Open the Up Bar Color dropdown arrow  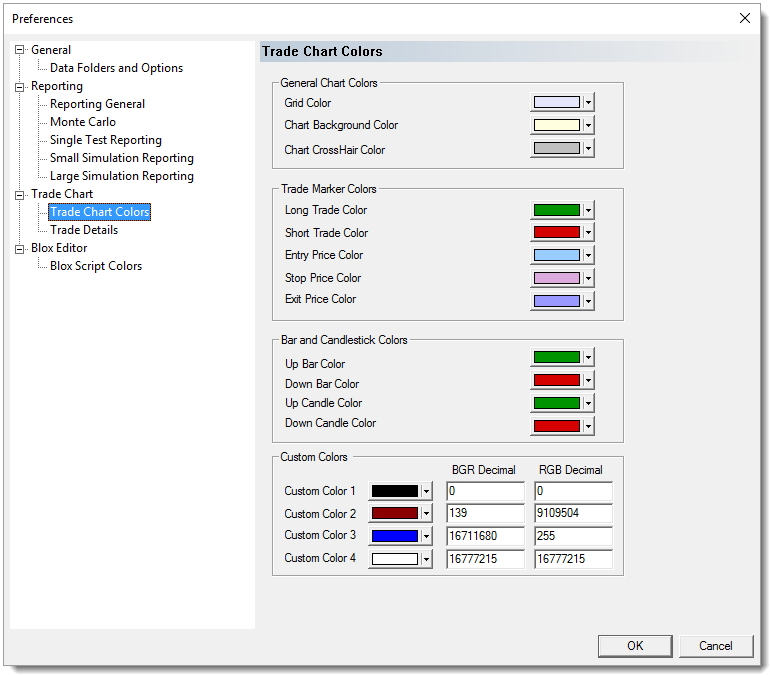[589, 357]
